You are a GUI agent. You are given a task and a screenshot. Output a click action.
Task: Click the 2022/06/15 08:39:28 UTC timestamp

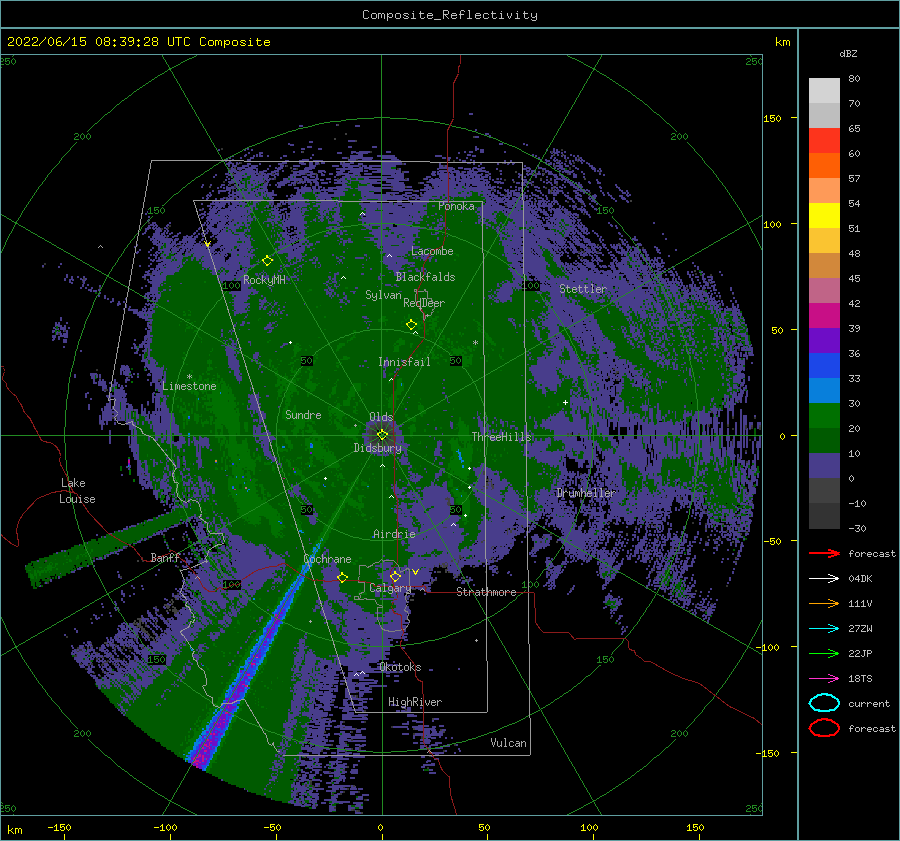99,42
